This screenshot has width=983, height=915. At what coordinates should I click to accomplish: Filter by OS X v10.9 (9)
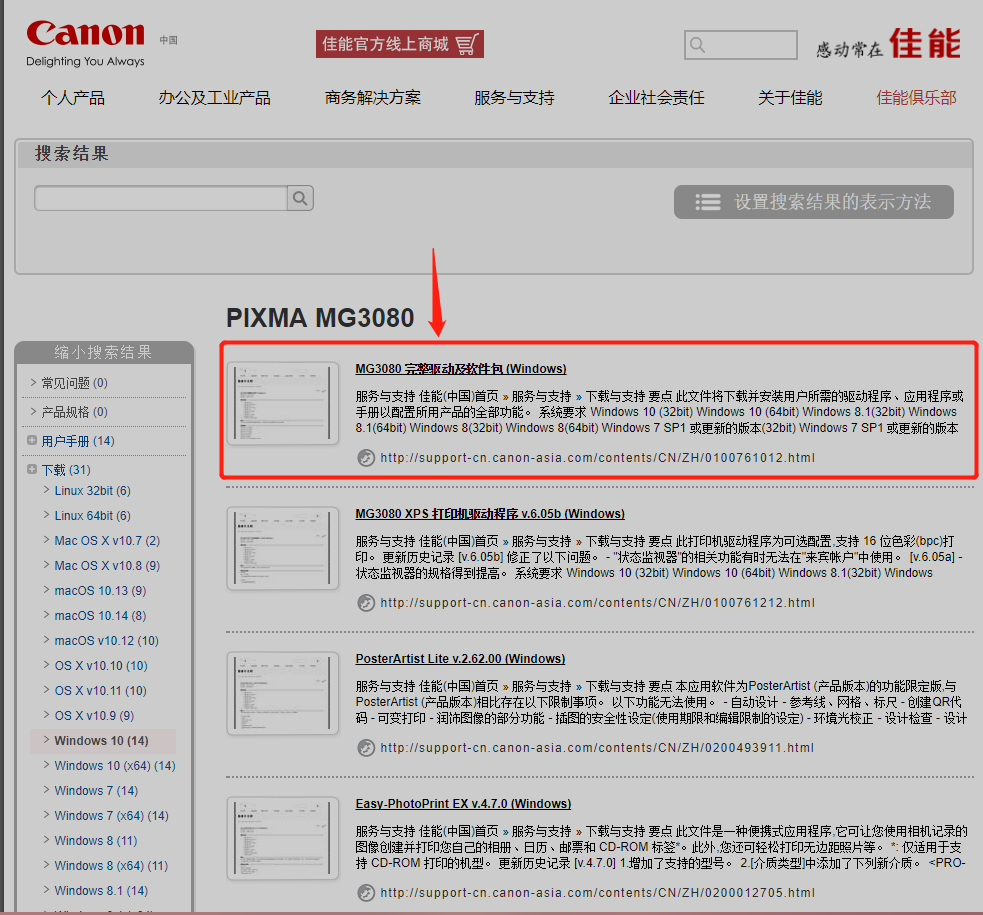94,716
